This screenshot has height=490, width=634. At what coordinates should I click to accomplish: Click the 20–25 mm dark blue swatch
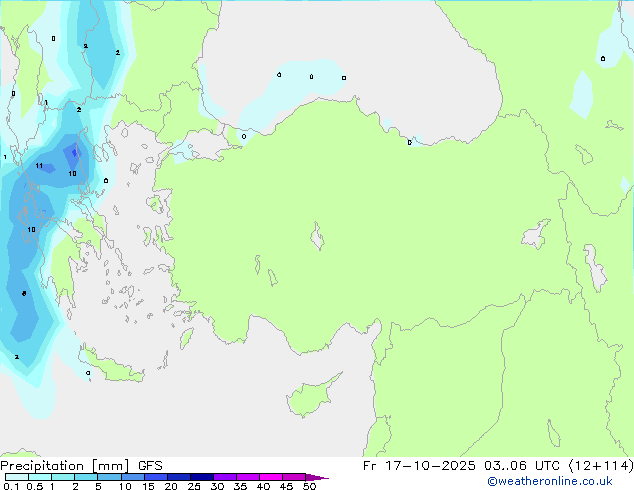pyautogui.click(x=179, y=477)
